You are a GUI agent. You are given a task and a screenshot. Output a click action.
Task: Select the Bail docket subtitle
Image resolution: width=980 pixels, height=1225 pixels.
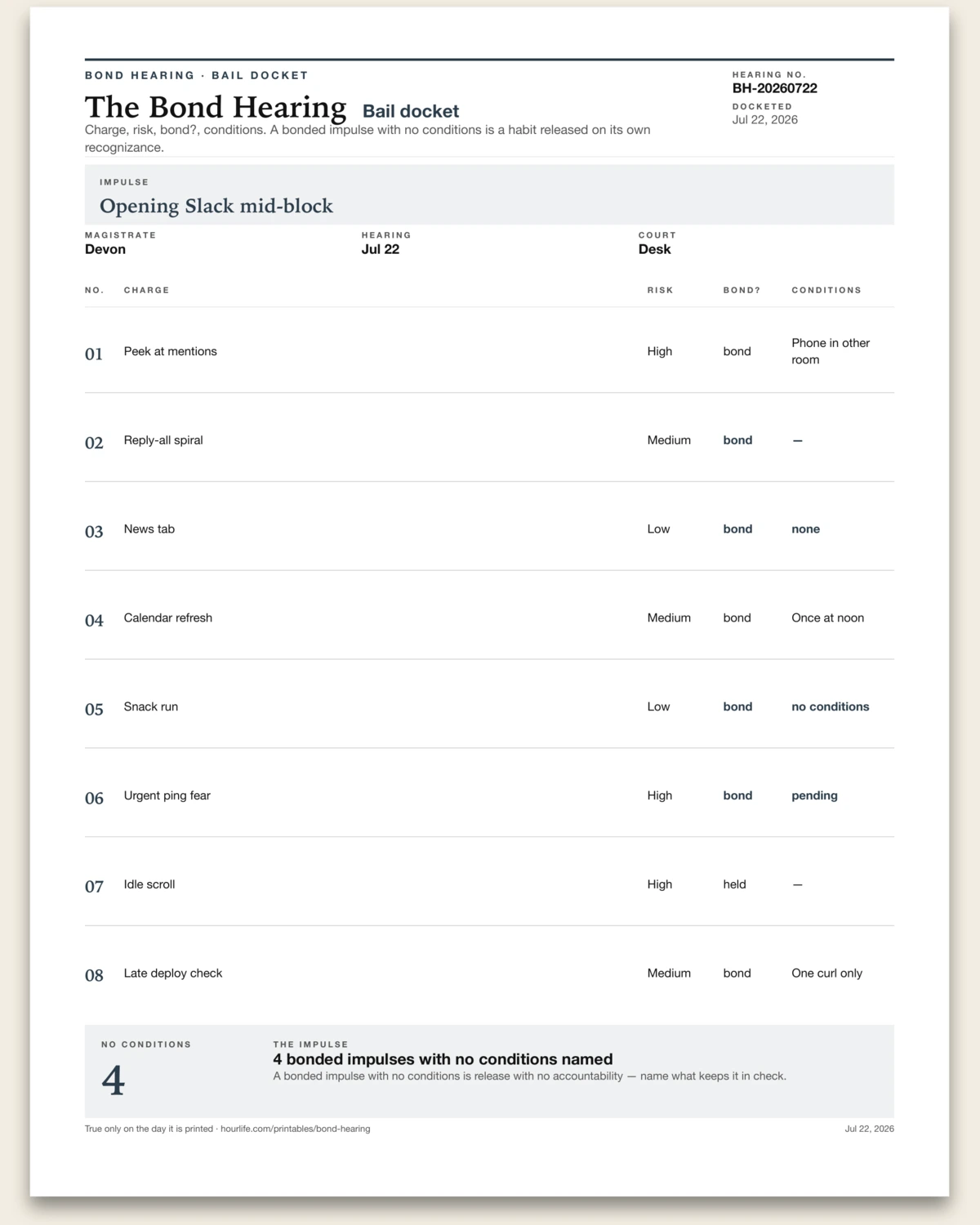[x=411, y=111]
